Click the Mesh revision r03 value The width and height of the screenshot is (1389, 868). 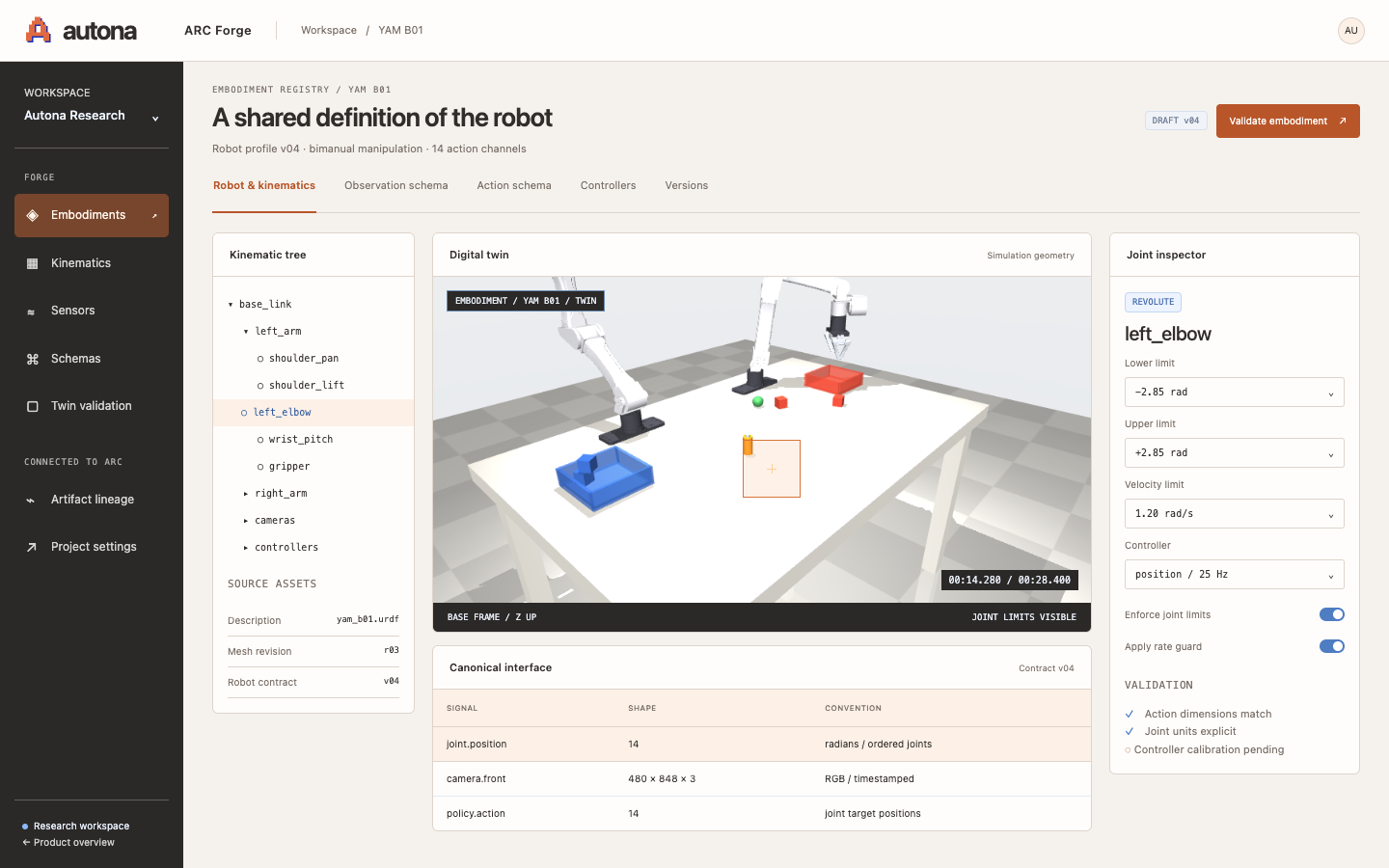pyautogui.click(x=392, y=650)
